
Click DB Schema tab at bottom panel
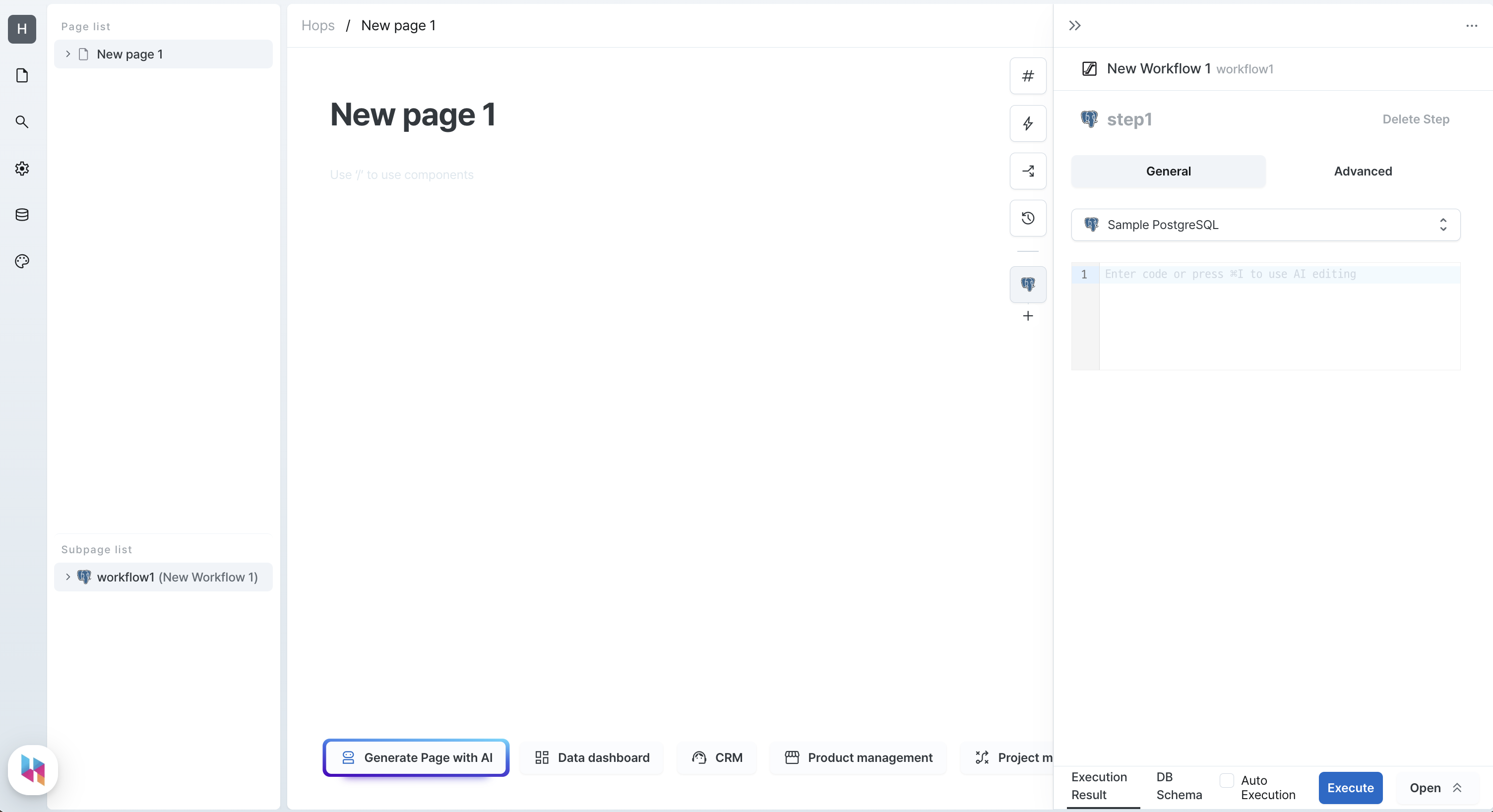click(x=1178, y=786)
